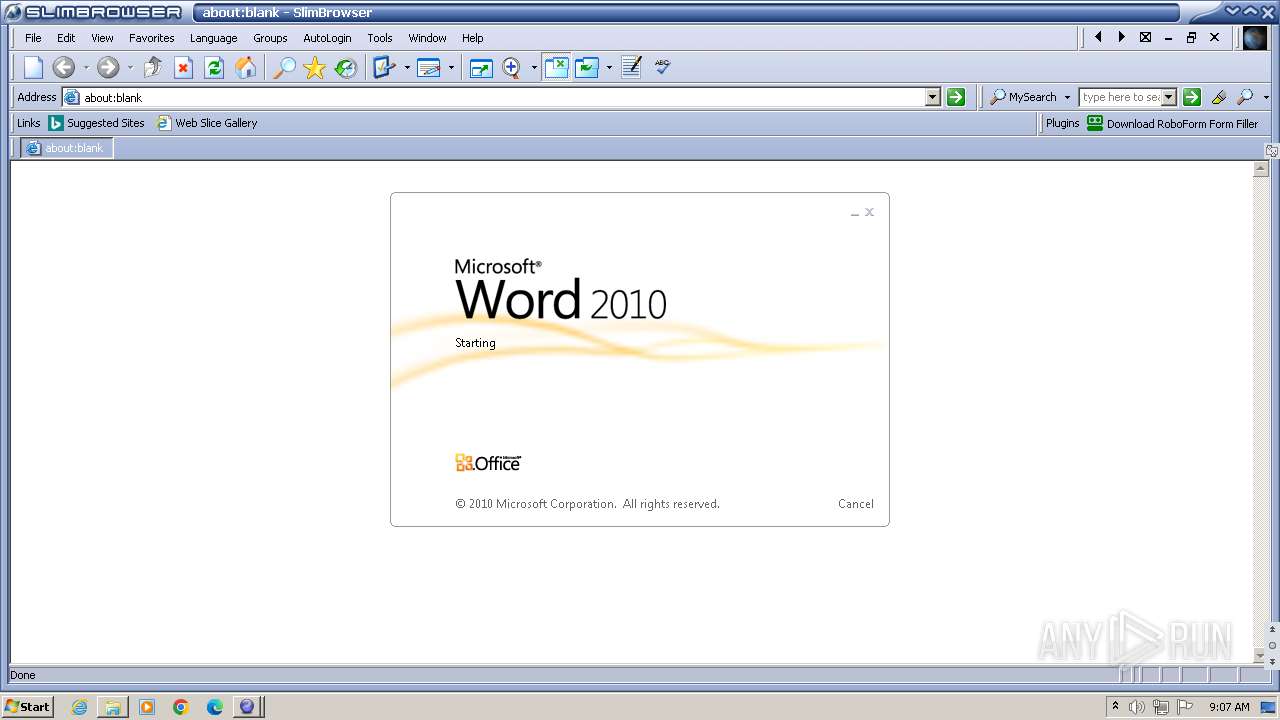The width and height of the screenshot is (1280, 720).
Task: Click the Search magnifier toolbar icon
Action: click(x=285, y=67)
